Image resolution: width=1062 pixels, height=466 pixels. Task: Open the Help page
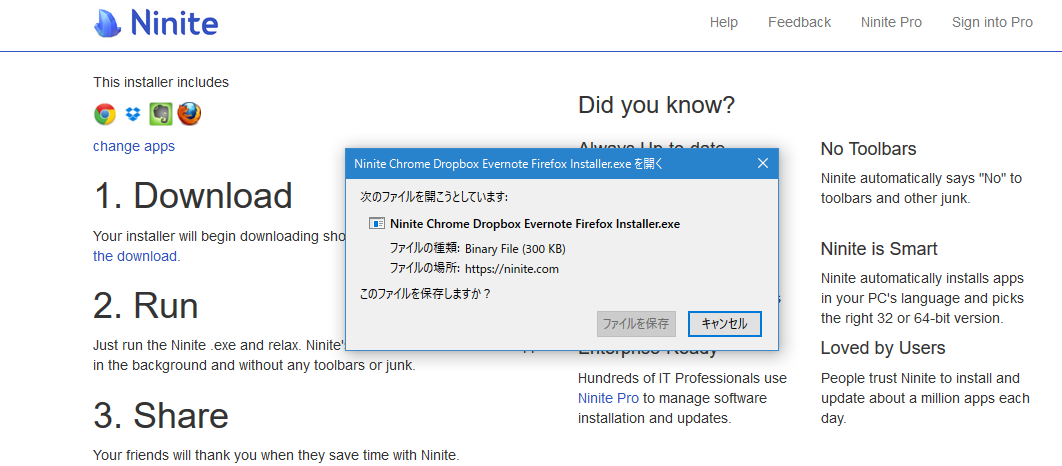point(723,22)
